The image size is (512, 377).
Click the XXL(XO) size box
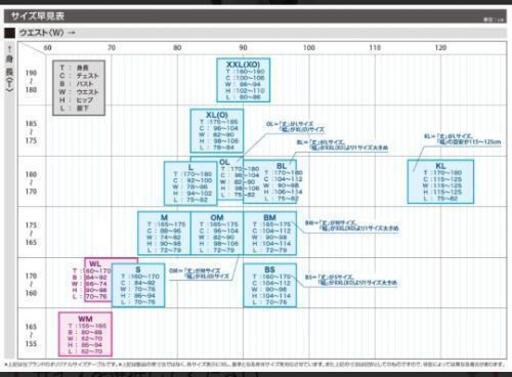coord(243,80)
